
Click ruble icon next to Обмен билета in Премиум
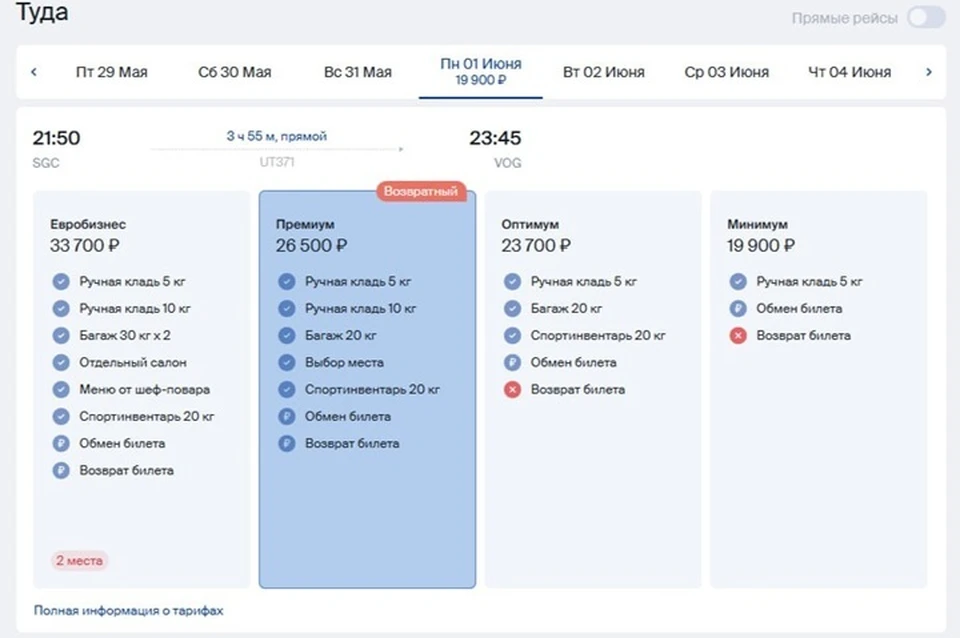[x=287, y=417]
